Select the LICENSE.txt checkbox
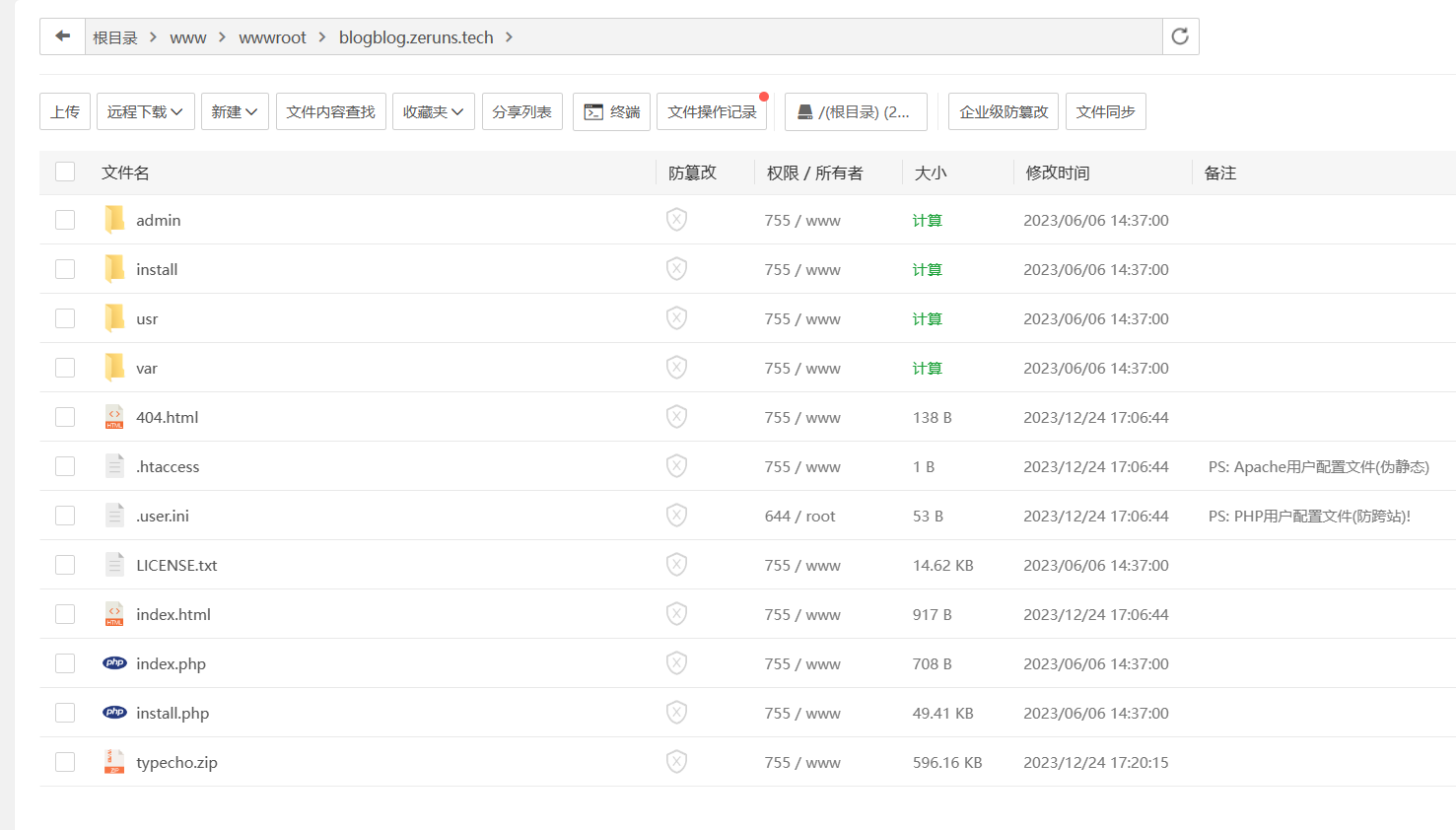Image resolution: width=1456 pixels, height=830 pixels. [x=65, y=565]
